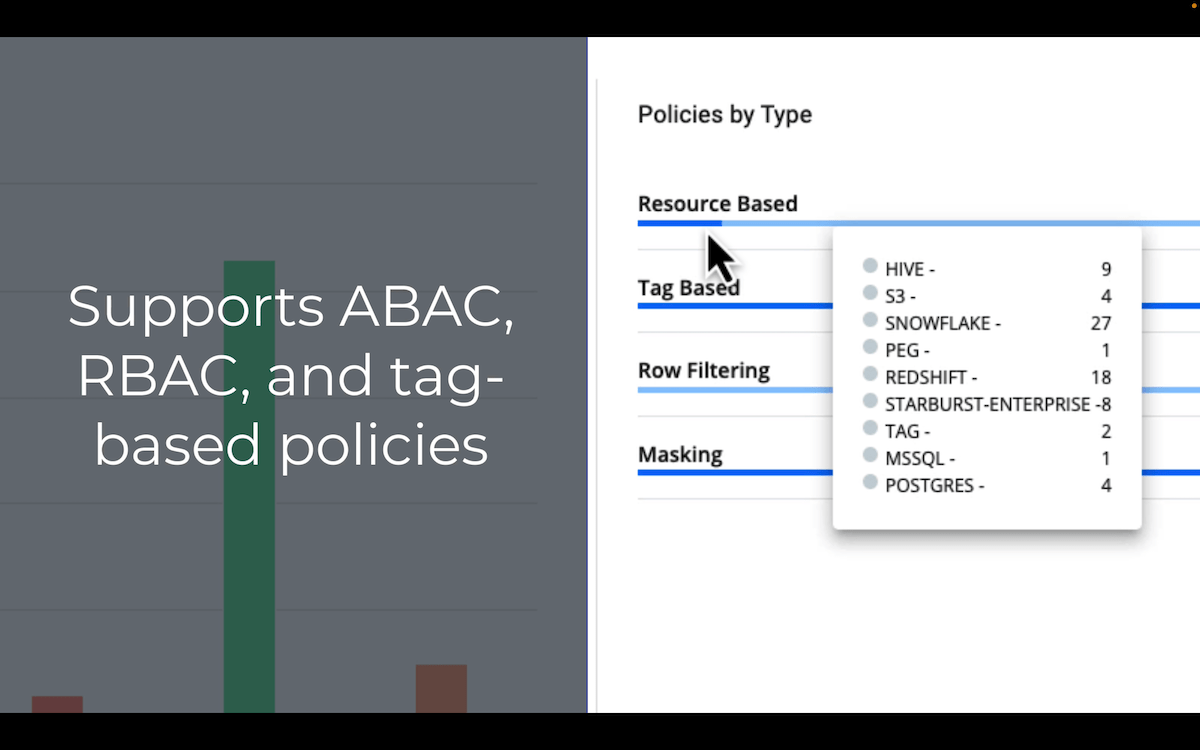The image size is (1200, 750).
Task: Click the tall green chart bar
Action: point(249,487)
